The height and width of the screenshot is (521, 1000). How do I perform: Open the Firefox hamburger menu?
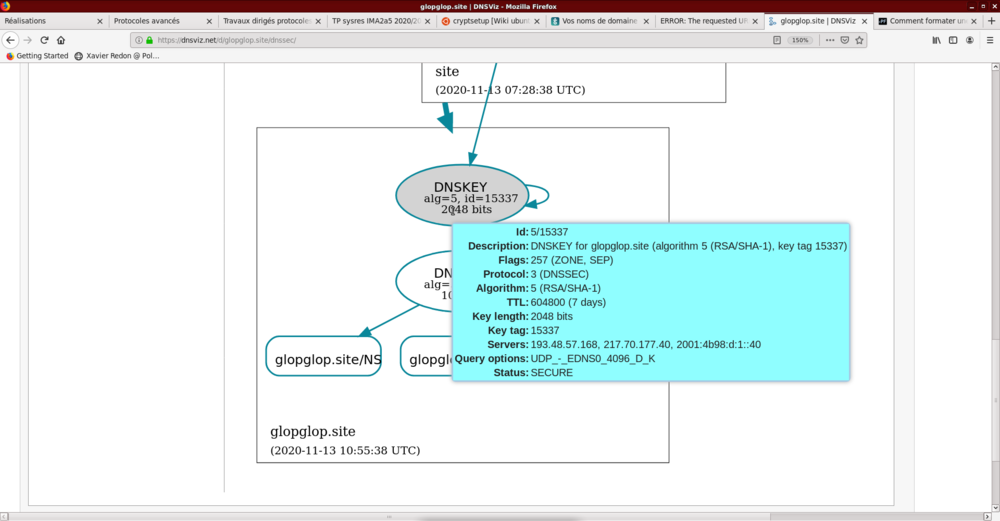click(x=988, y=40)
